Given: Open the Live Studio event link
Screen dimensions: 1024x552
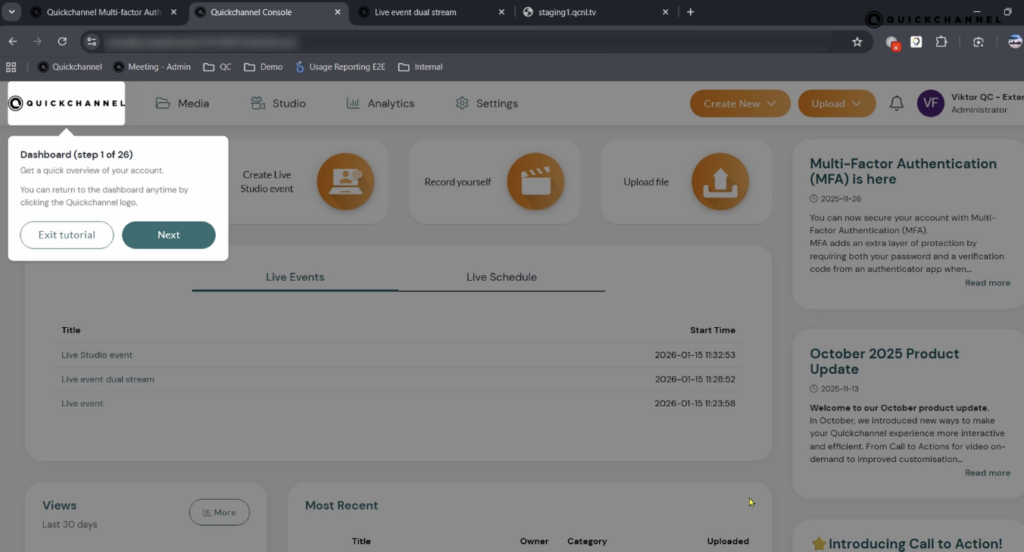Looking at the screenshot, I should point(97,355).
